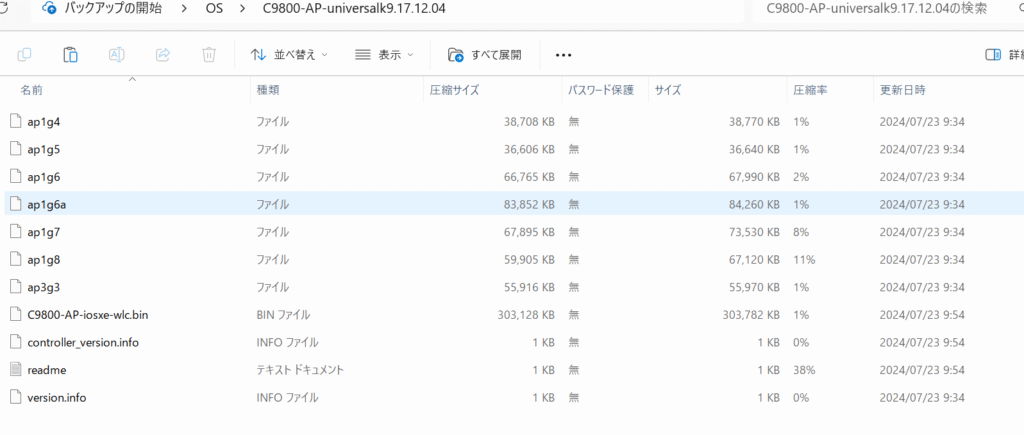1024x435 pixels.
Task: Click the refresh arrow in the address bar
Action: point(3,8)
